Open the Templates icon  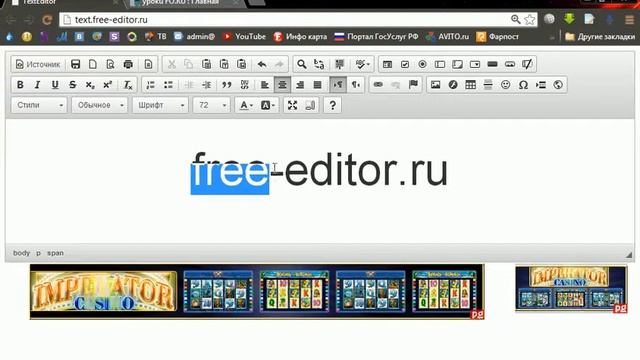(x=148, y=64)
